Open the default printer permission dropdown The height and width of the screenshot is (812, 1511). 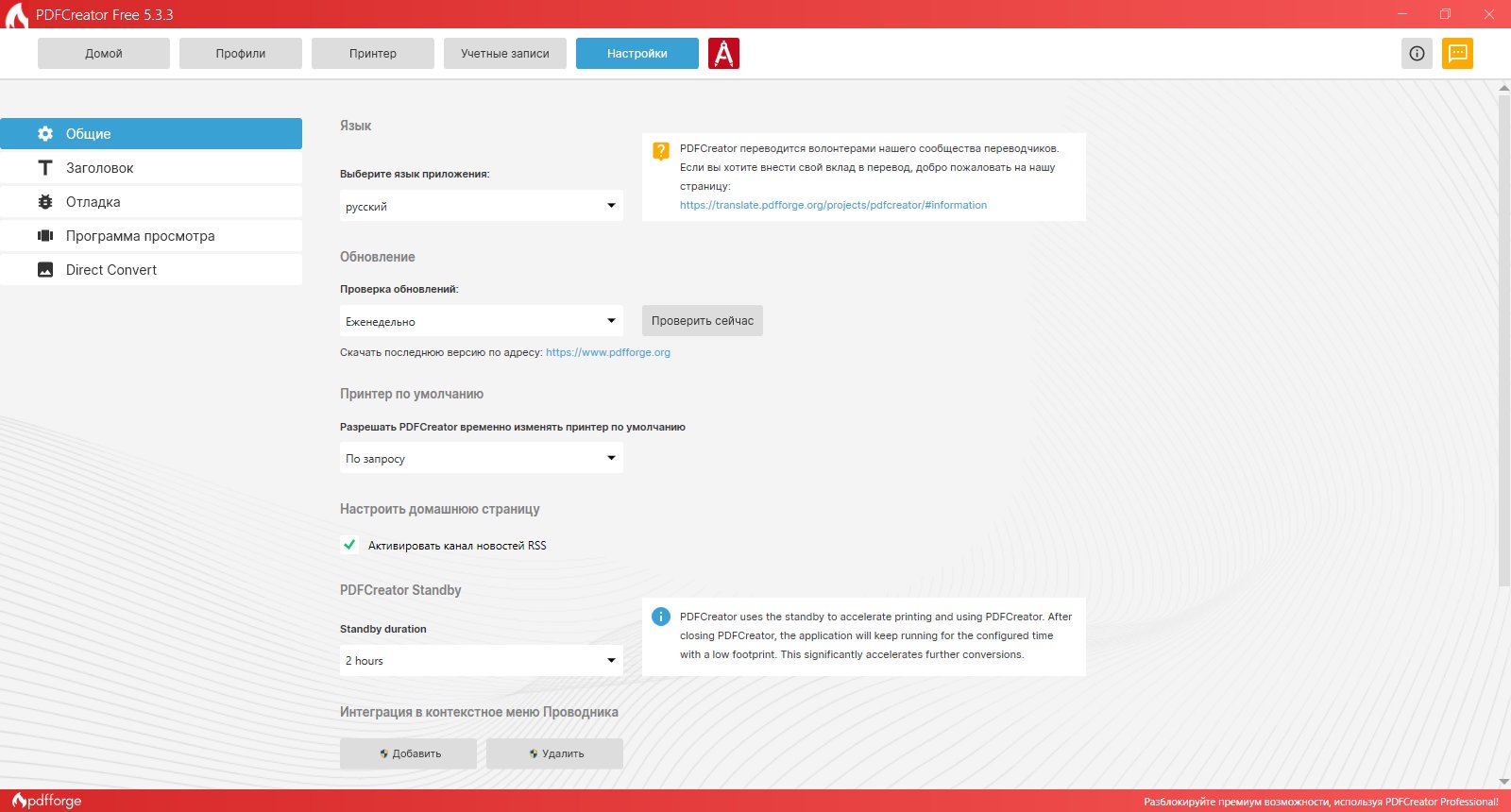click(x=482, y=458)
